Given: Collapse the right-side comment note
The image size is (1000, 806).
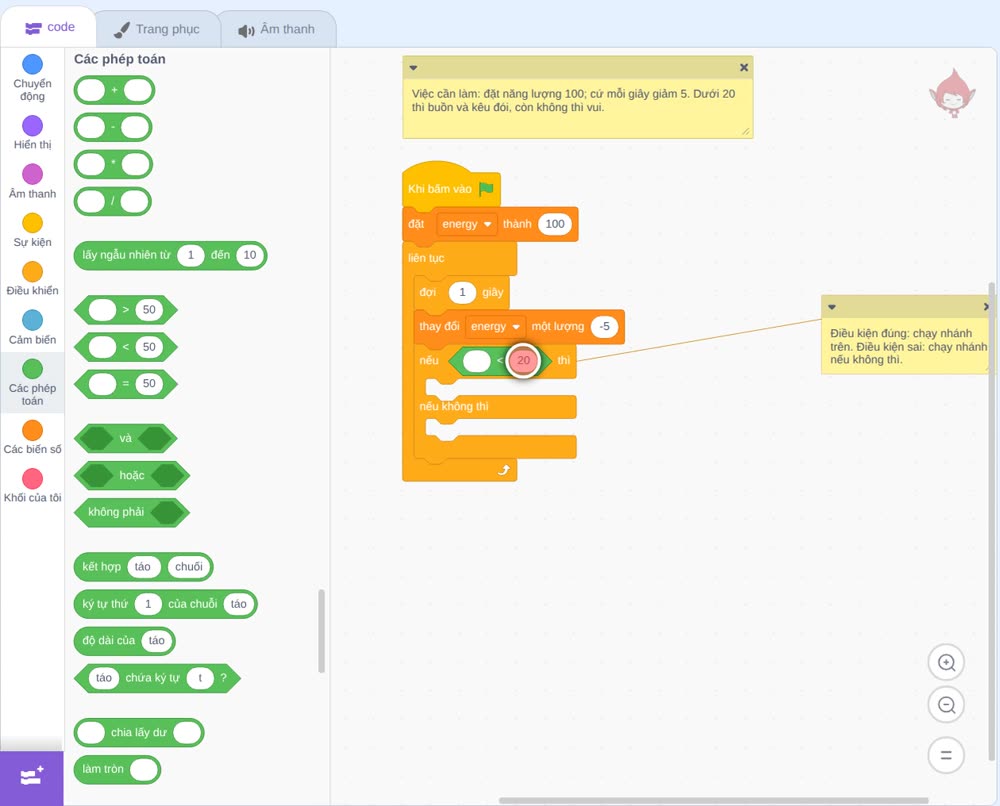Looking at the screenshot, I should 832,307.
